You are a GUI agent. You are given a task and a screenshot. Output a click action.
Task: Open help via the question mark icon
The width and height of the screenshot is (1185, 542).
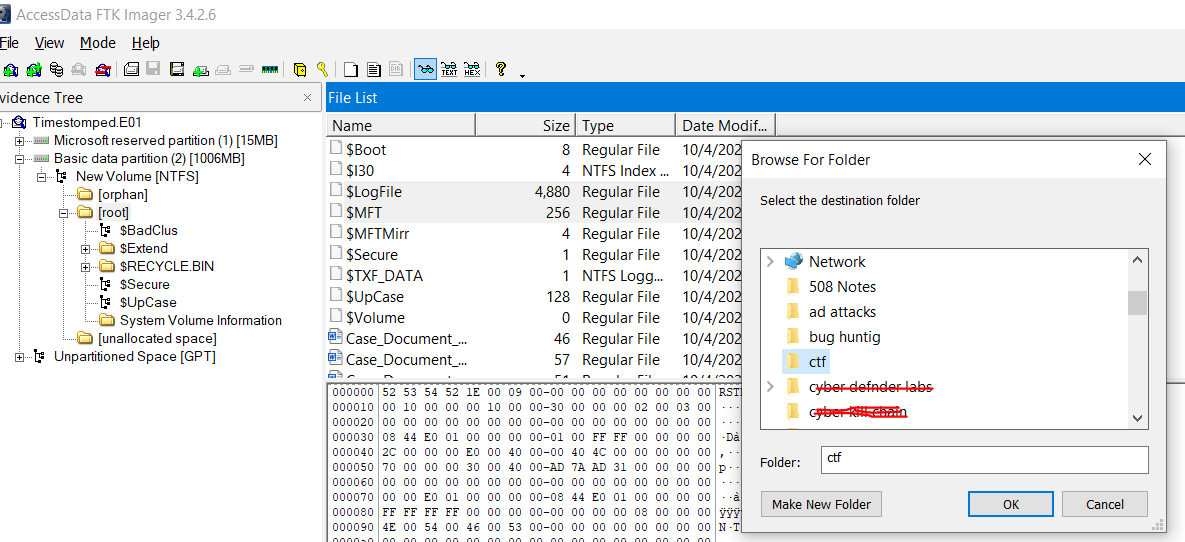click(x=501, y=70)
